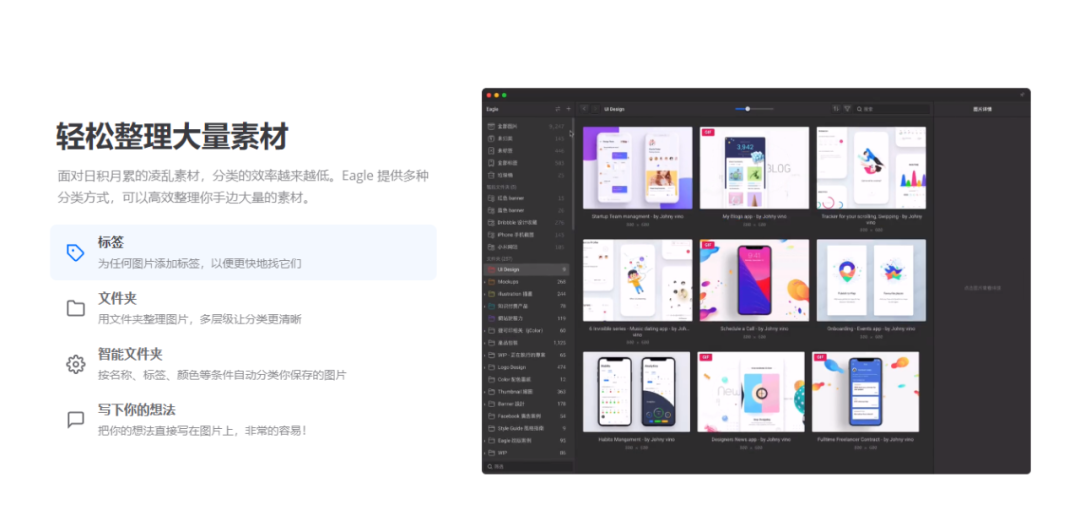Image resolution: width=1080 pixels, height=521 pixels.
Task: Click the plus icon in Eagle sidebar header
Action: coord(568,109)
